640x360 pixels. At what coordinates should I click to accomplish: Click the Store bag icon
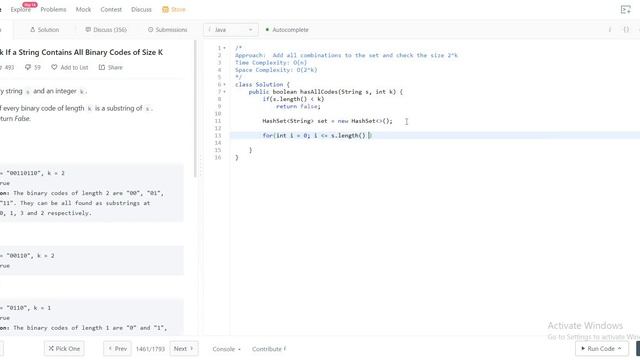(x=165, y=9)
